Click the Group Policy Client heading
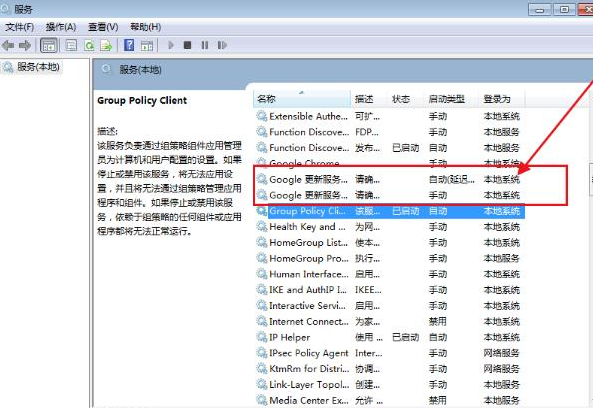The width and height of the screenshot is (593, 408). coord(142,101)
